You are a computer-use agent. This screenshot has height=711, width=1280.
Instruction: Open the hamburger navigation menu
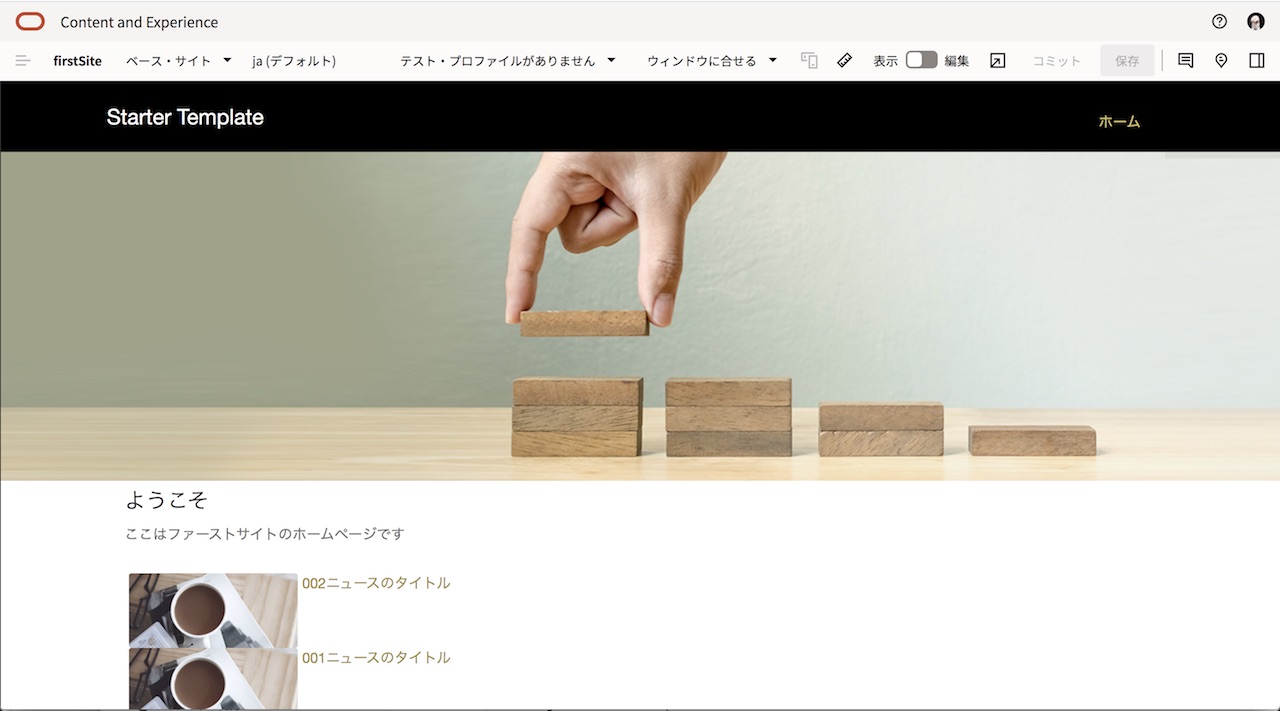[23, 61]
